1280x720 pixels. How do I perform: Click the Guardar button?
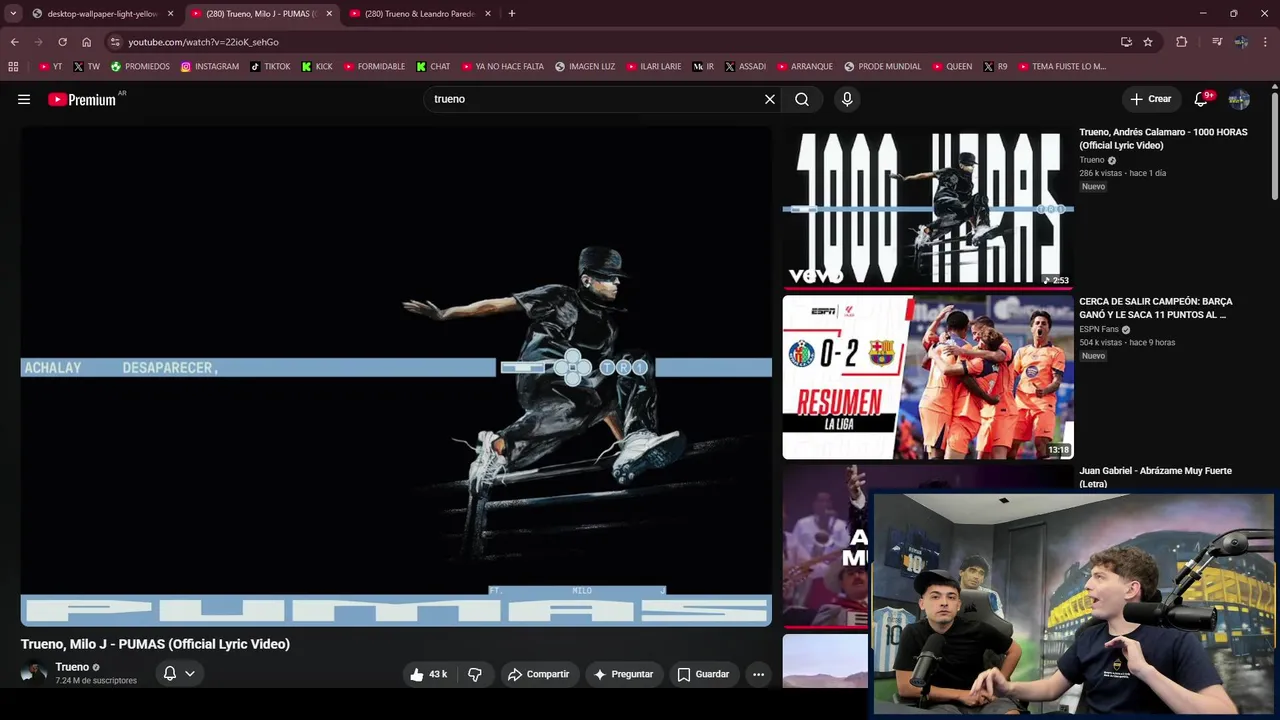coord(703,674)
